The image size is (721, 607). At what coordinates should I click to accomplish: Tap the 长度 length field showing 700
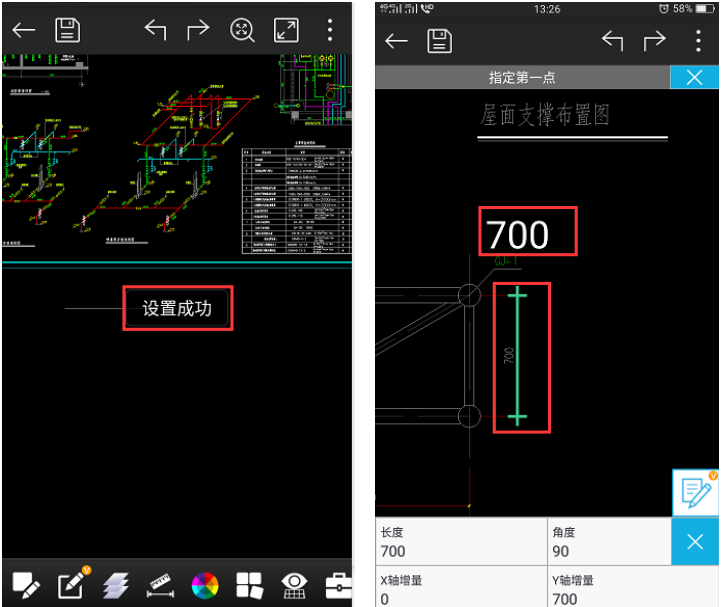click(461, 541)
